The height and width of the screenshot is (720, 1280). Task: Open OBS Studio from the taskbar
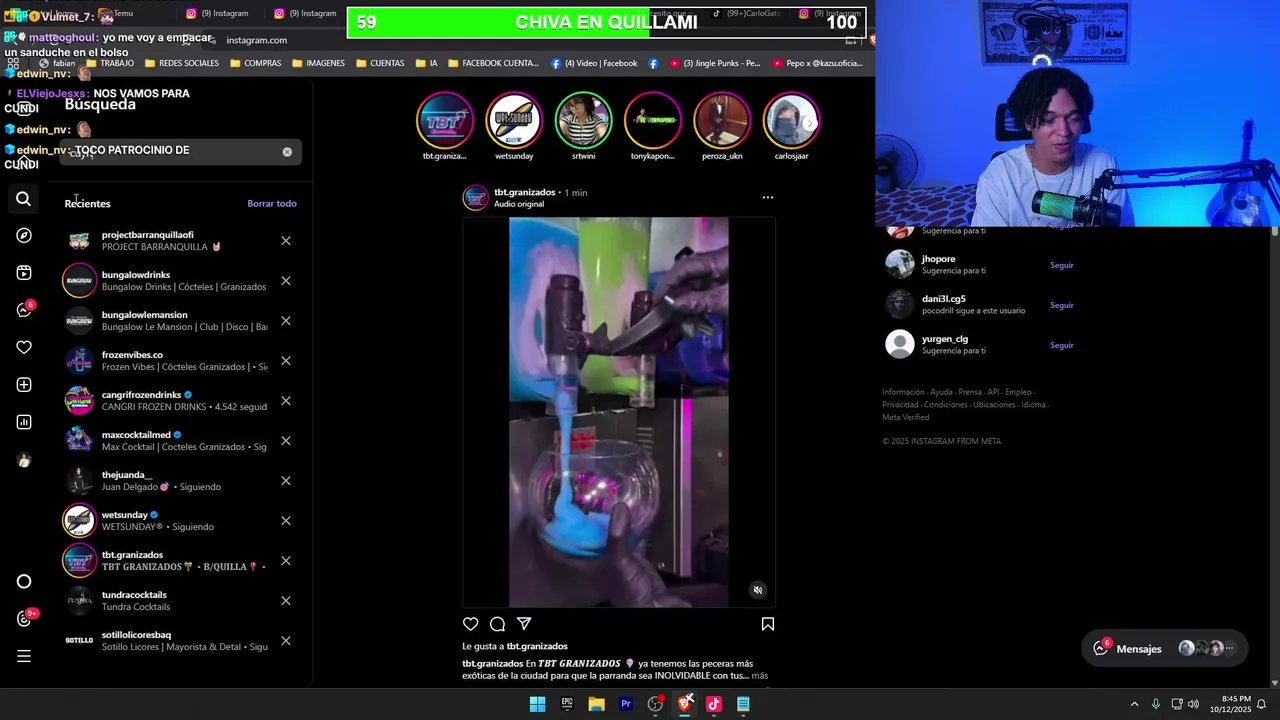coord(655,704)
